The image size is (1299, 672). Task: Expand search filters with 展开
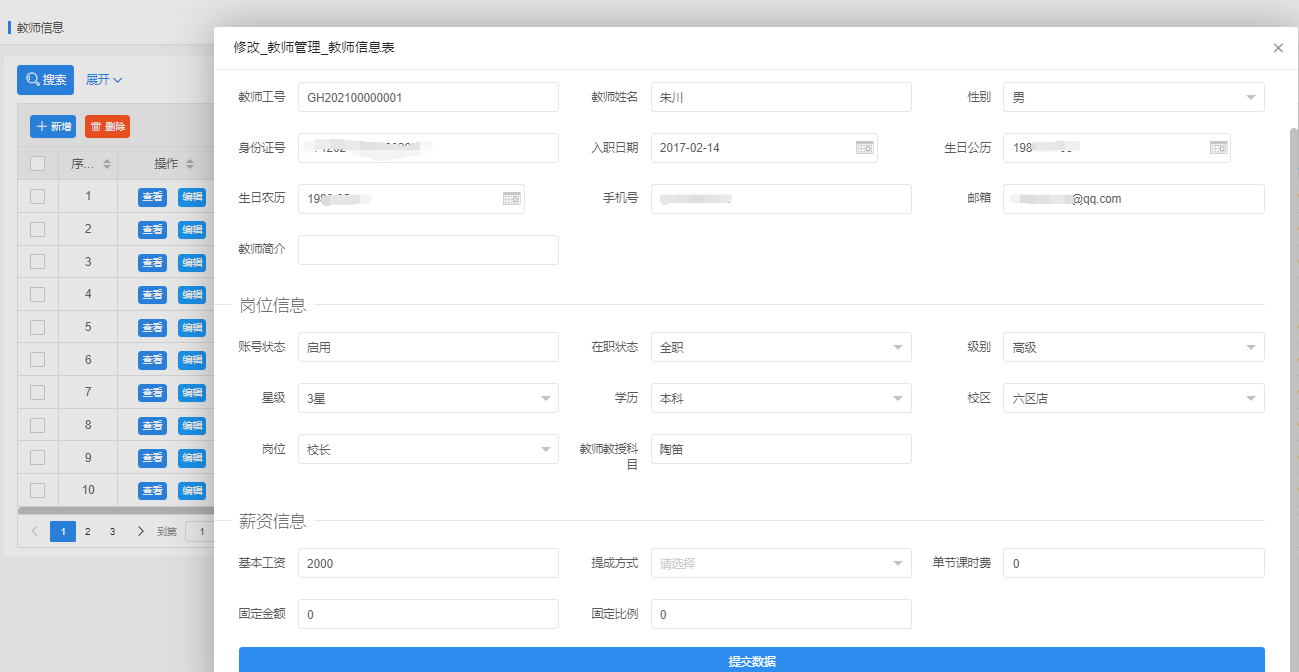click(104, 80)
